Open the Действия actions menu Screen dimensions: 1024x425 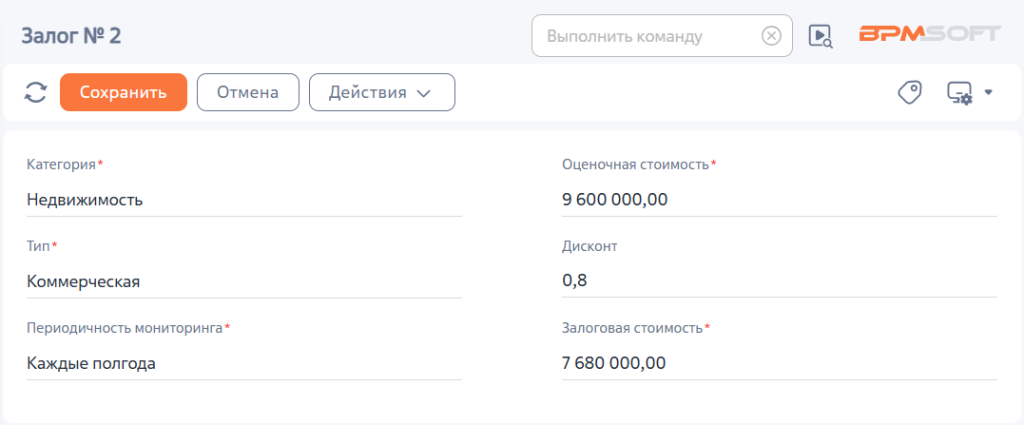coord(382,92)
